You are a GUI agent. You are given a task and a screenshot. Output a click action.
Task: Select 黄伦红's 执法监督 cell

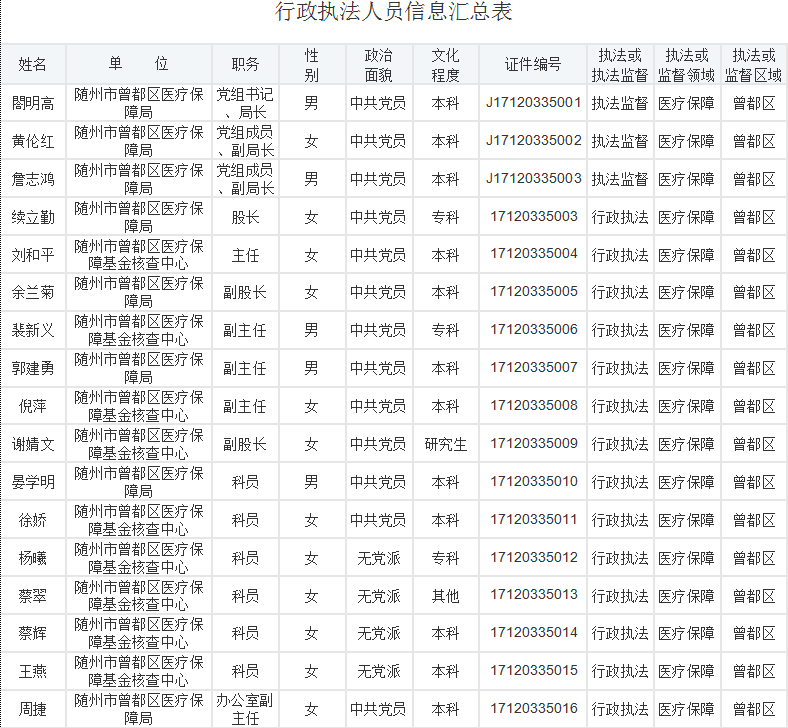click(620, 142)
